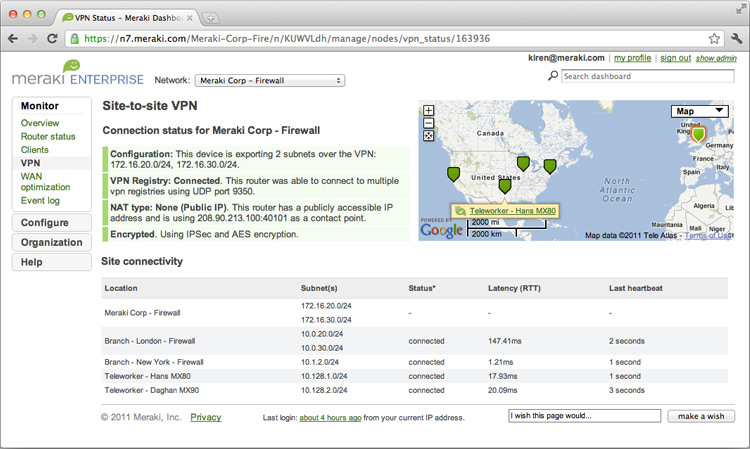Click the show admin link

(x=716, y=58)
